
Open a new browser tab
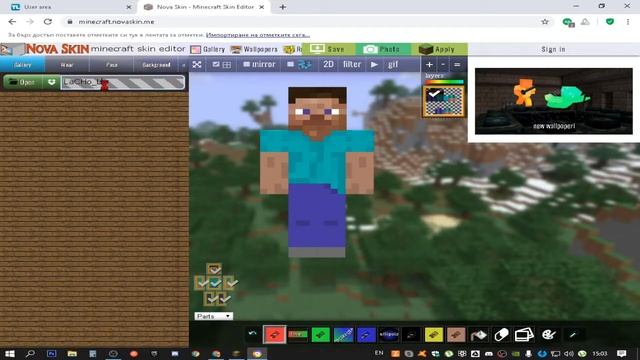[x=282, y=7]
